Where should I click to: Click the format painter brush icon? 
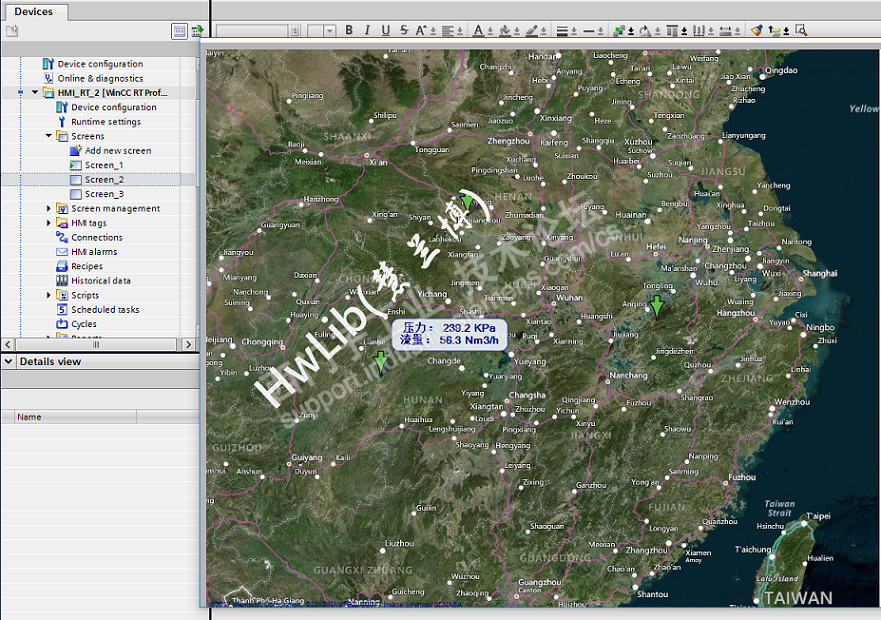coord(756,31)
